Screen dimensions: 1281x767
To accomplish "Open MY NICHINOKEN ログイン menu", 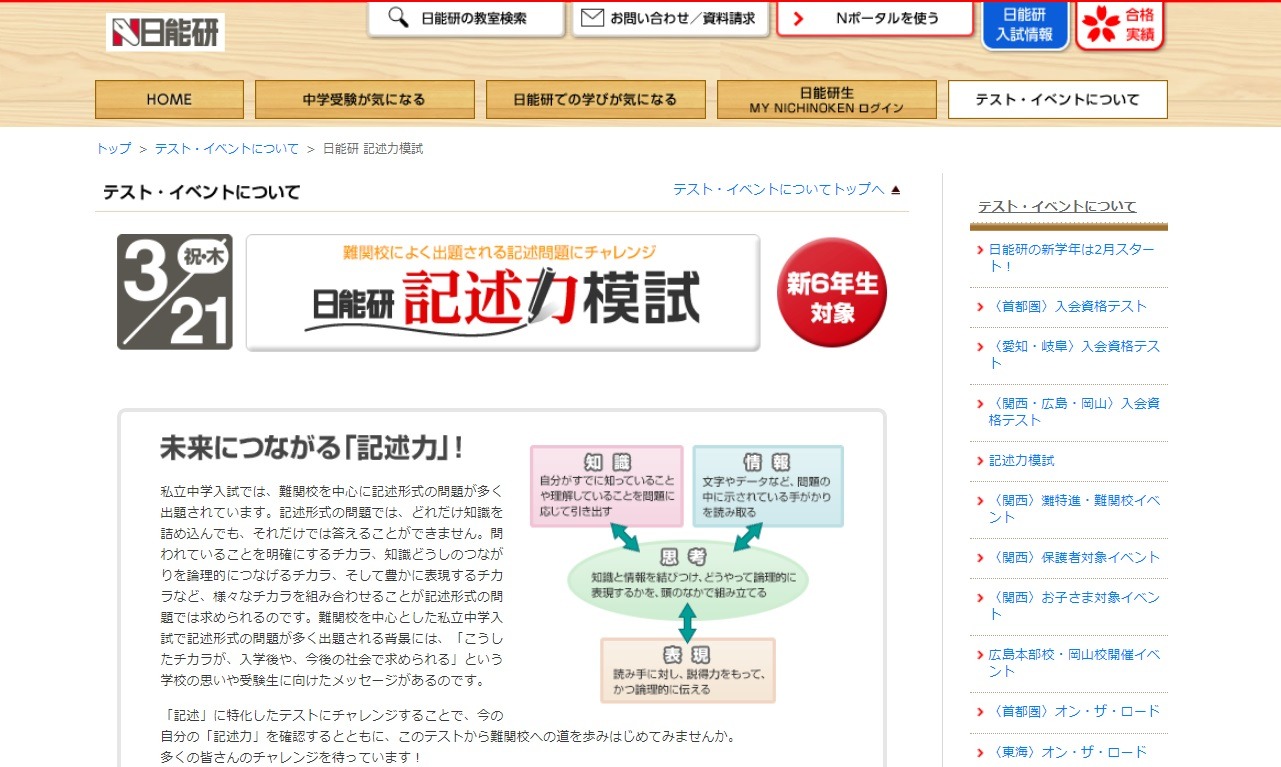I will click(826, 100).
